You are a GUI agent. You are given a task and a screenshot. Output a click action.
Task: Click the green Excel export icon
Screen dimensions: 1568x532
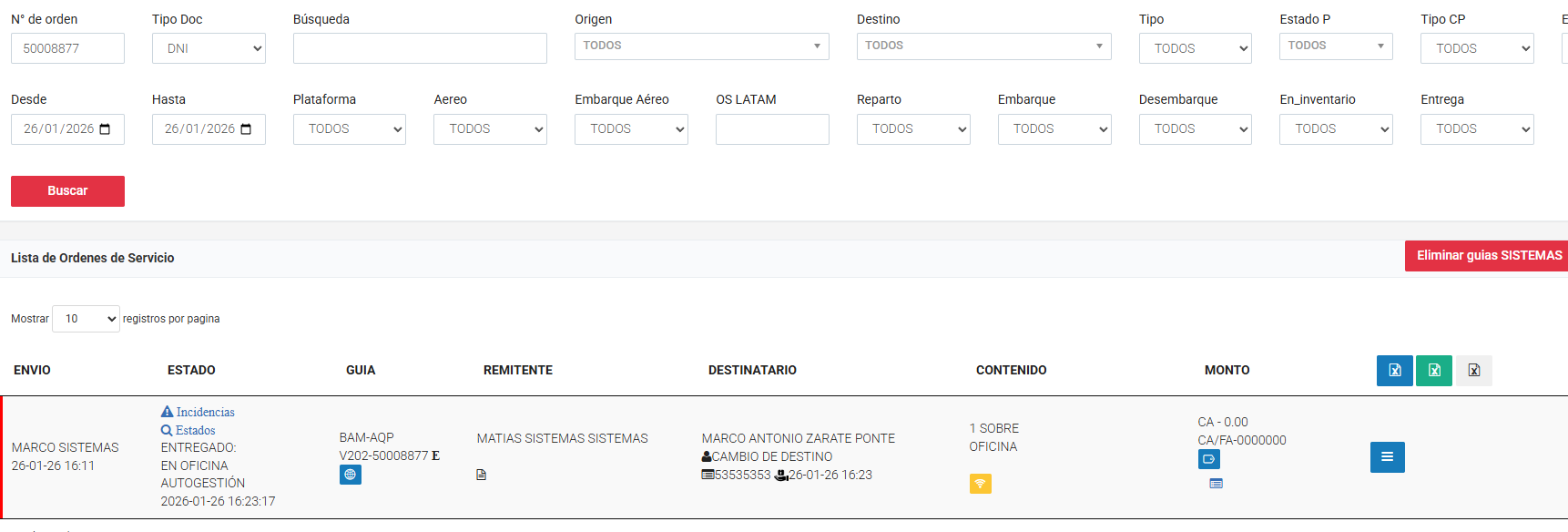[x=1433, y=370]
